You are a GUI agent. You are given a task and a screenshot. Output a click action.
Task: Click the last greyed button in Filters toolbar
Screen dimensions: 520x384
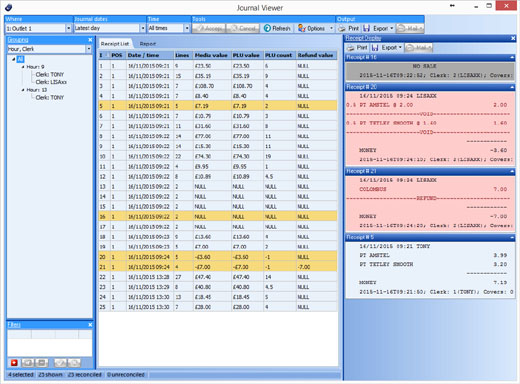click(74, 363)
